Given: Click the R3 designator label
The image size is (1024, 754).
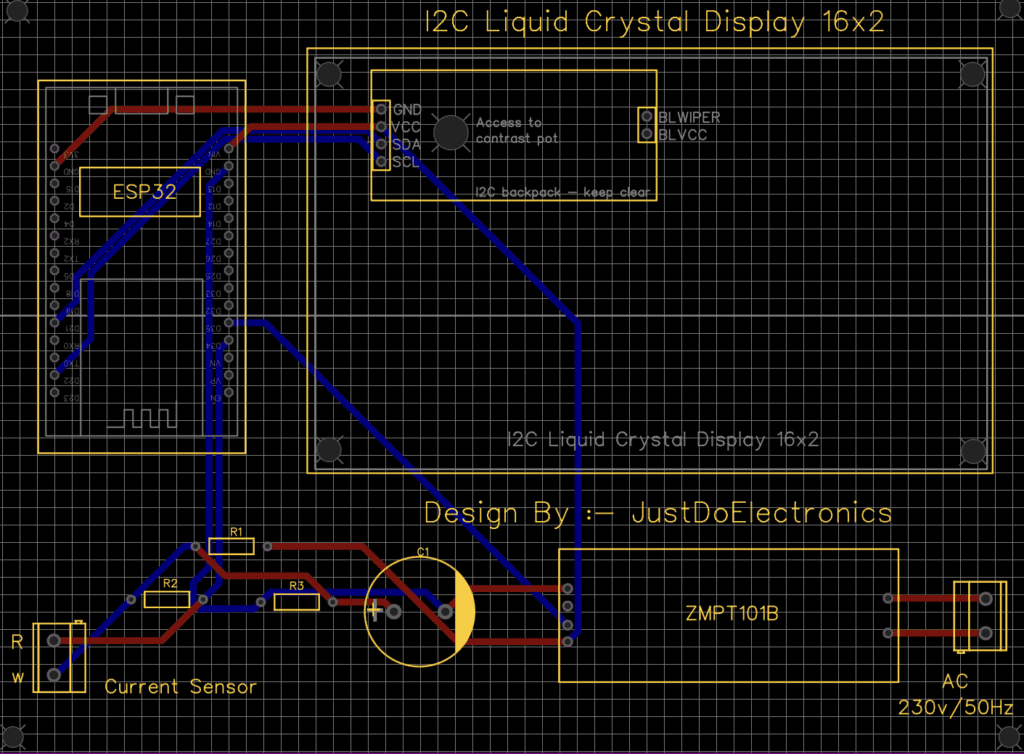Looking at the screenshot, I should click(296, 586).
